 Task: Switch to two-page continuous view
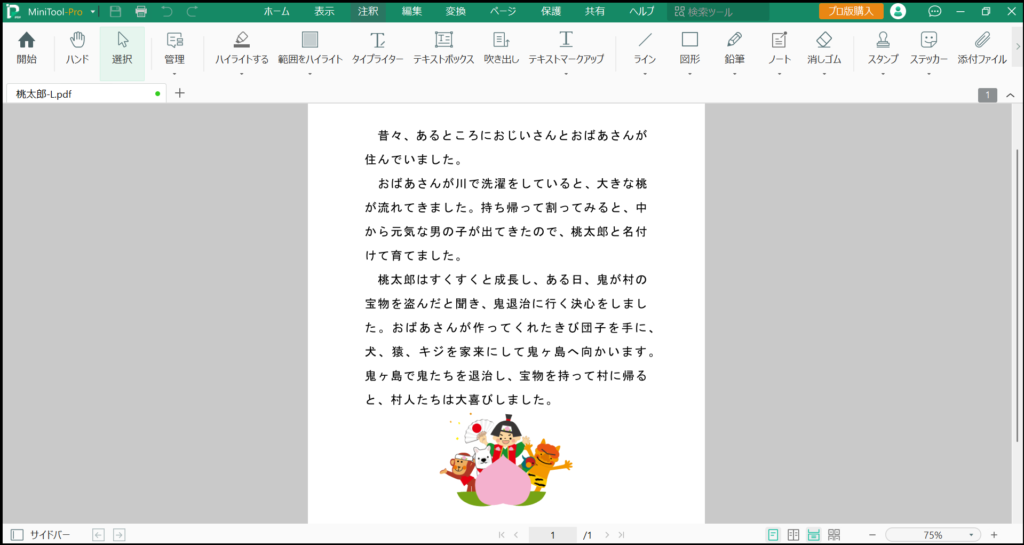(x=834, y=535)
